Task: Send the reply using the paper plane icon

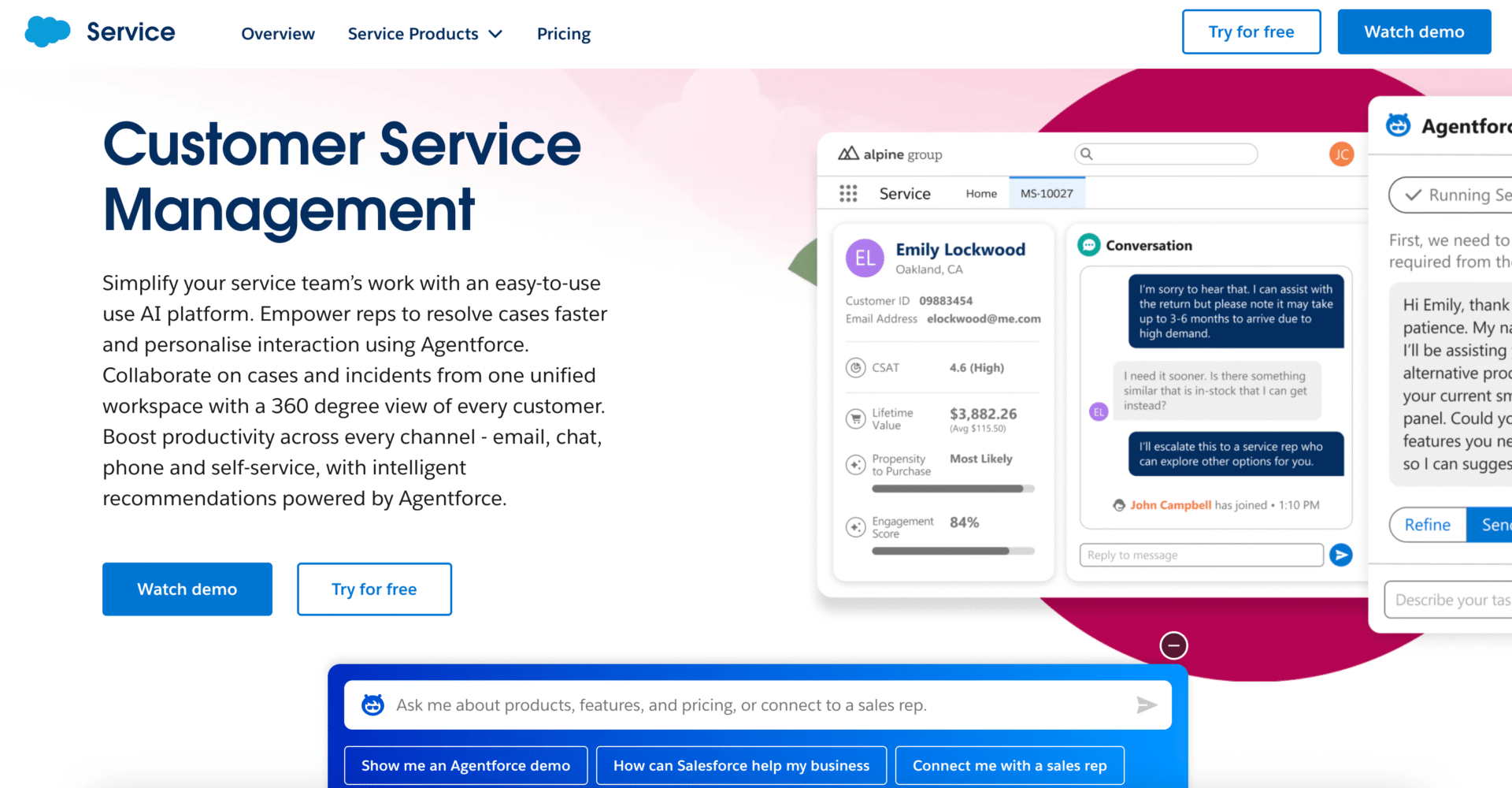Action: pyautogui.click(x=1340, y=555)
